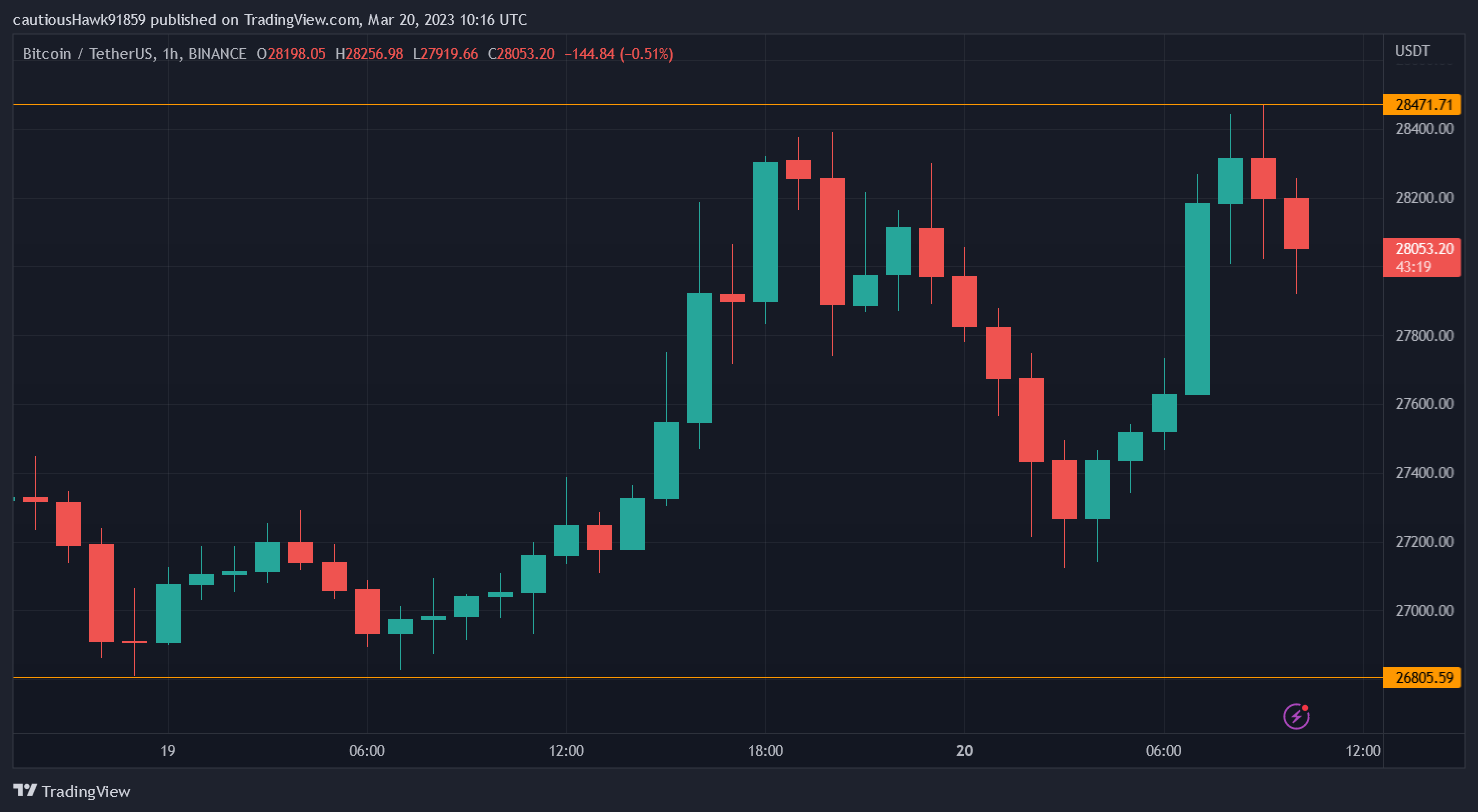Image resolution: width=1478 pixels, height=812 pixels.
Task: Click the TradingView logo icon
Action: [x=25, y=791]
